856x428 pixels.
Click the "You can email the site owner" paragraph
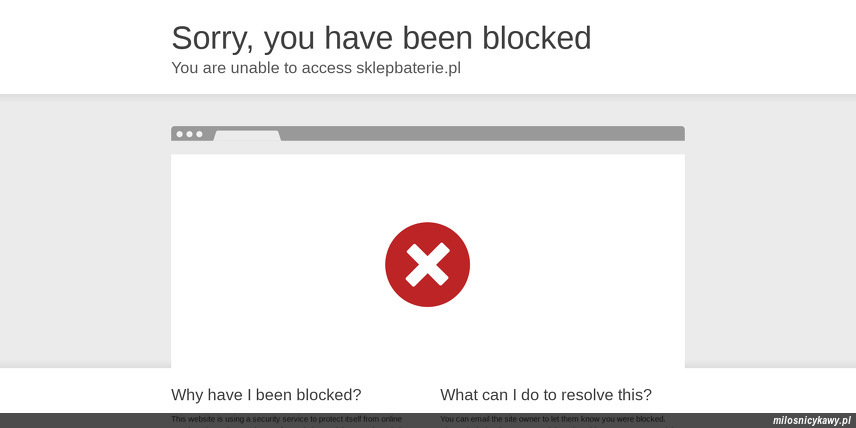[553, 419]
